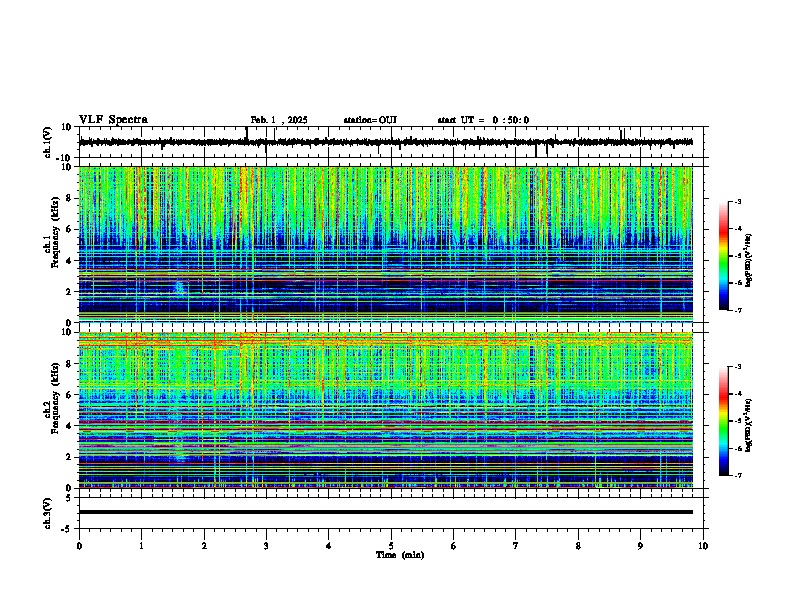The image size is (792, 612).
Task: Click time axis tick label "8"
Action: click(578, 546)
